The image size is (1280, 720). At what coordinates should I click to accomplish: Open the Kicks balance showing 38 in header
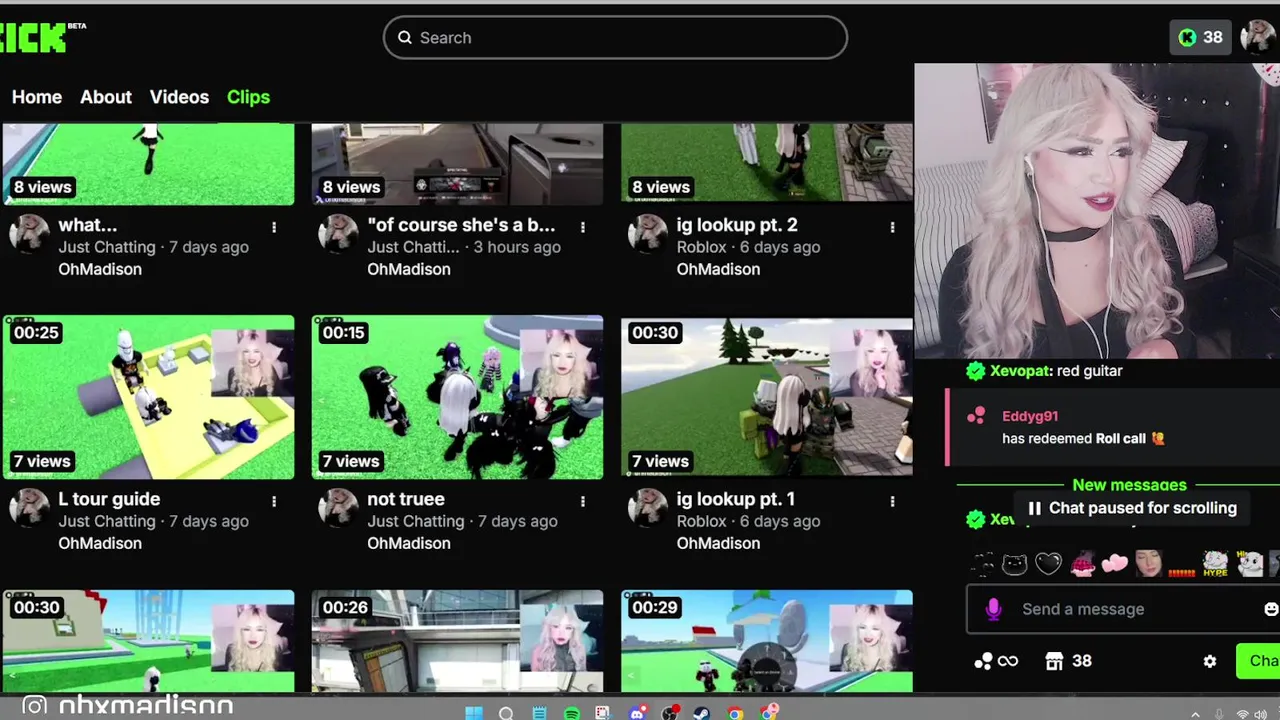(1200, 37)
